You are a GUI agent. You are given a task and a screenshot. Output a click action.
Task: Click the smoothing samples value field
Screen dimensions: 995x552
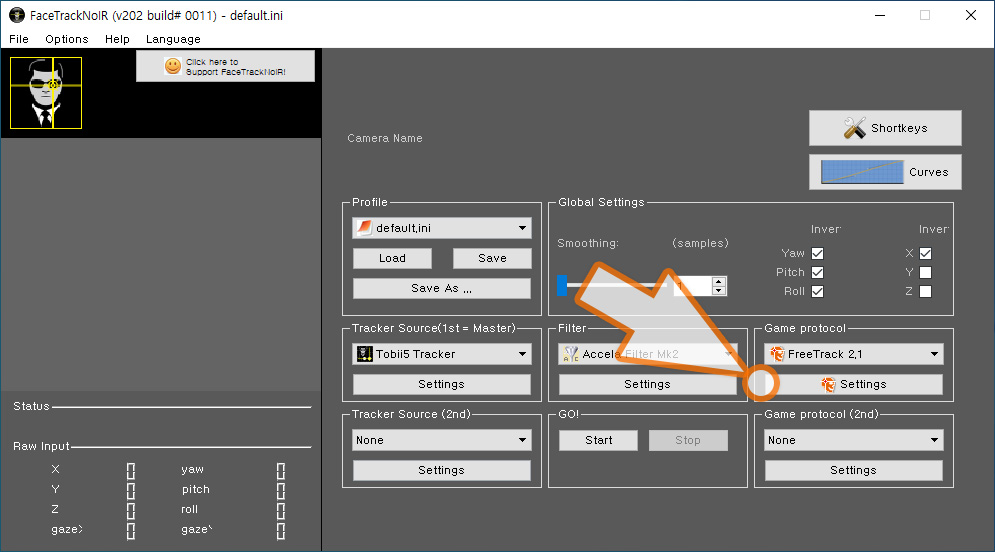(692, 286)
